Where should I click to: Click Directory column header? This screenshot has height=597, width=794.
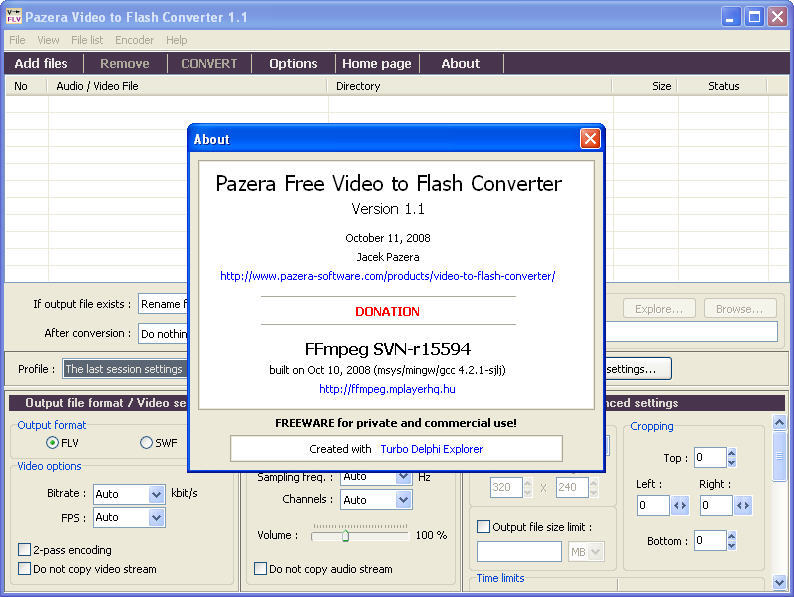[x=470, y=86]
